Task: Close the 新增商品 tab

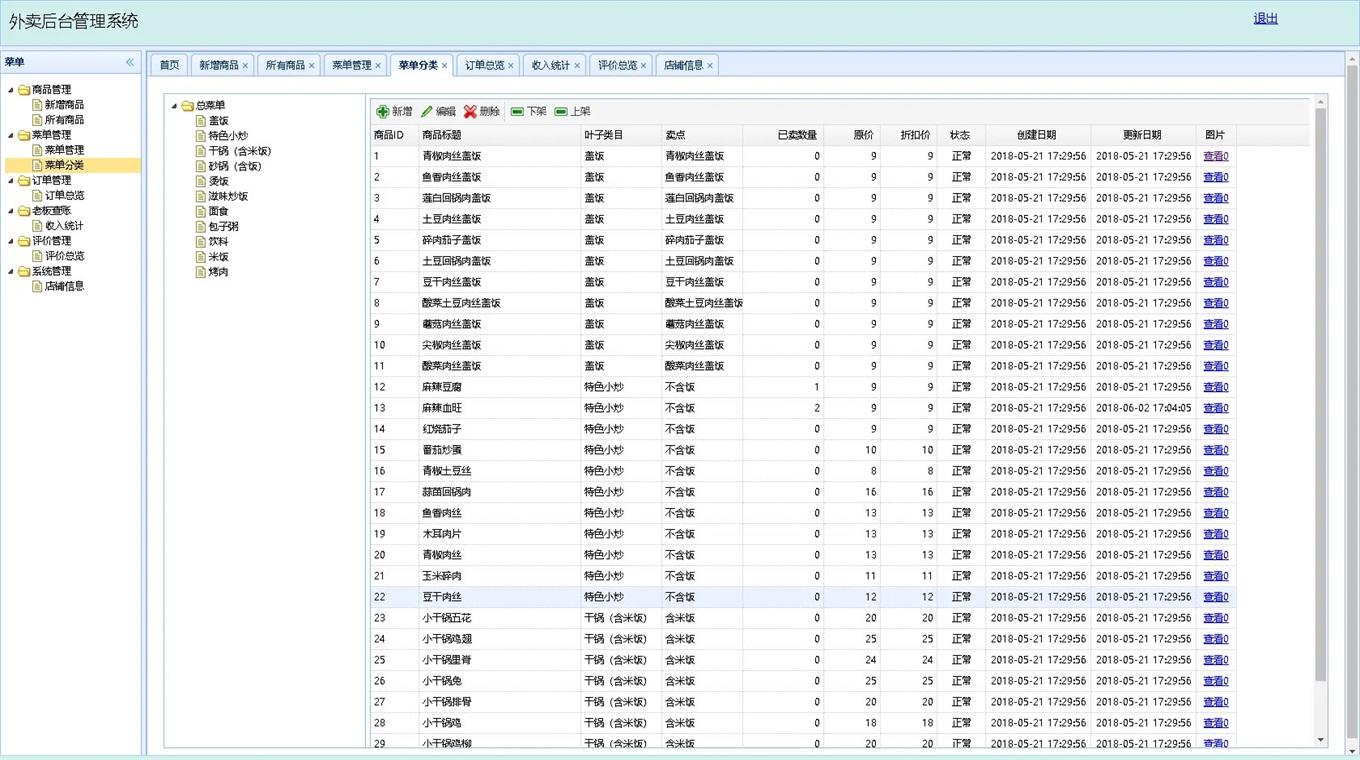Action: point(245,66)
